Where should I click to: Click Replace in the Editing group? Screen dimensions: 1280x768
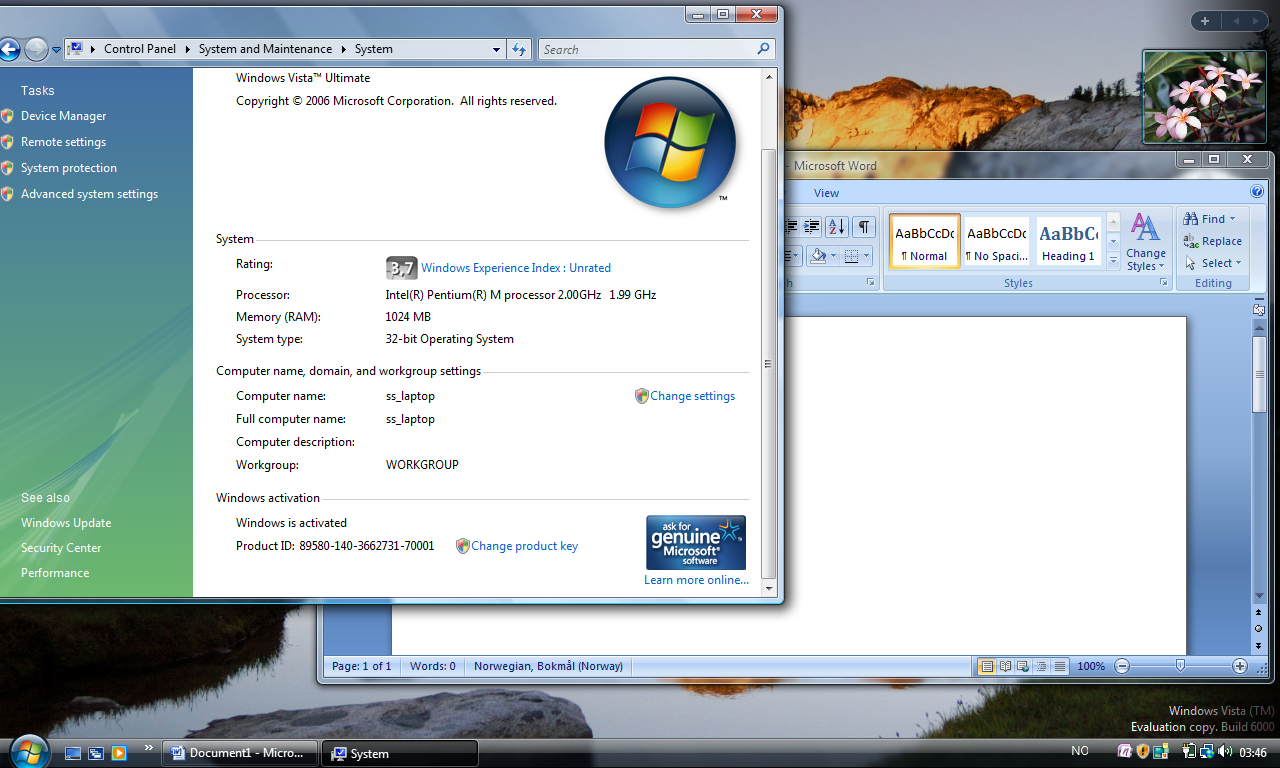(x=1212, y=241)
